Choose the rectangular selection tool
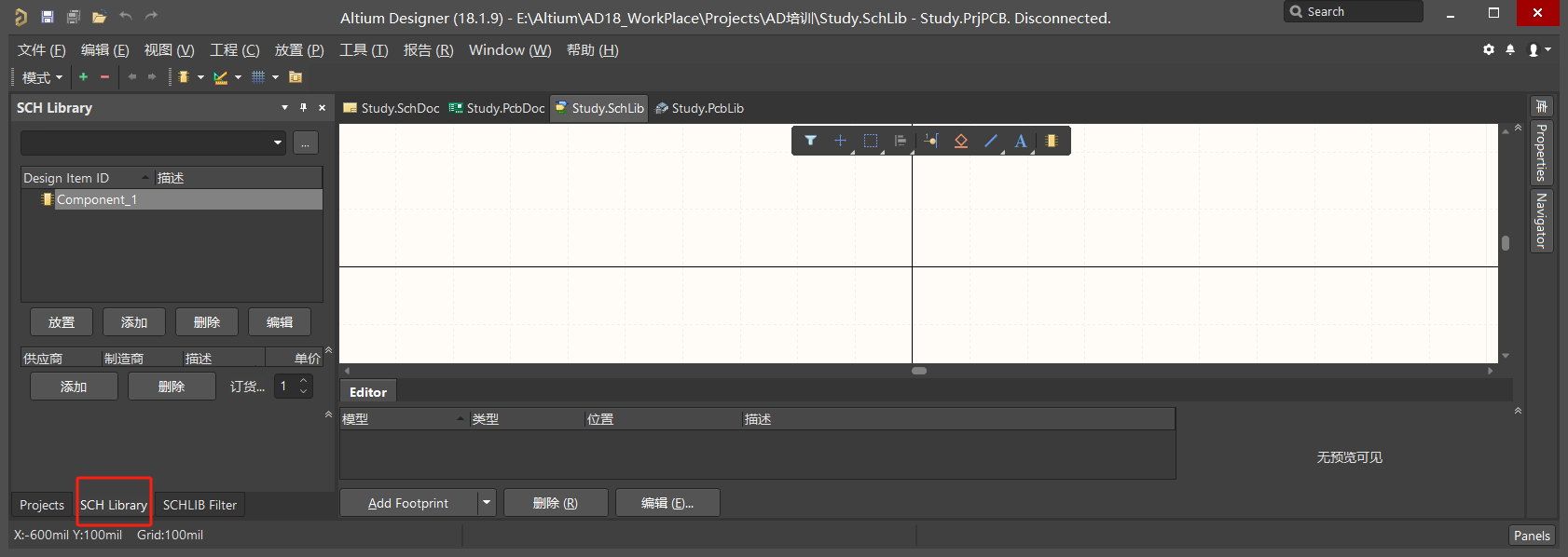The height and width of the screenshot is (557, 1568). (871, 141)
